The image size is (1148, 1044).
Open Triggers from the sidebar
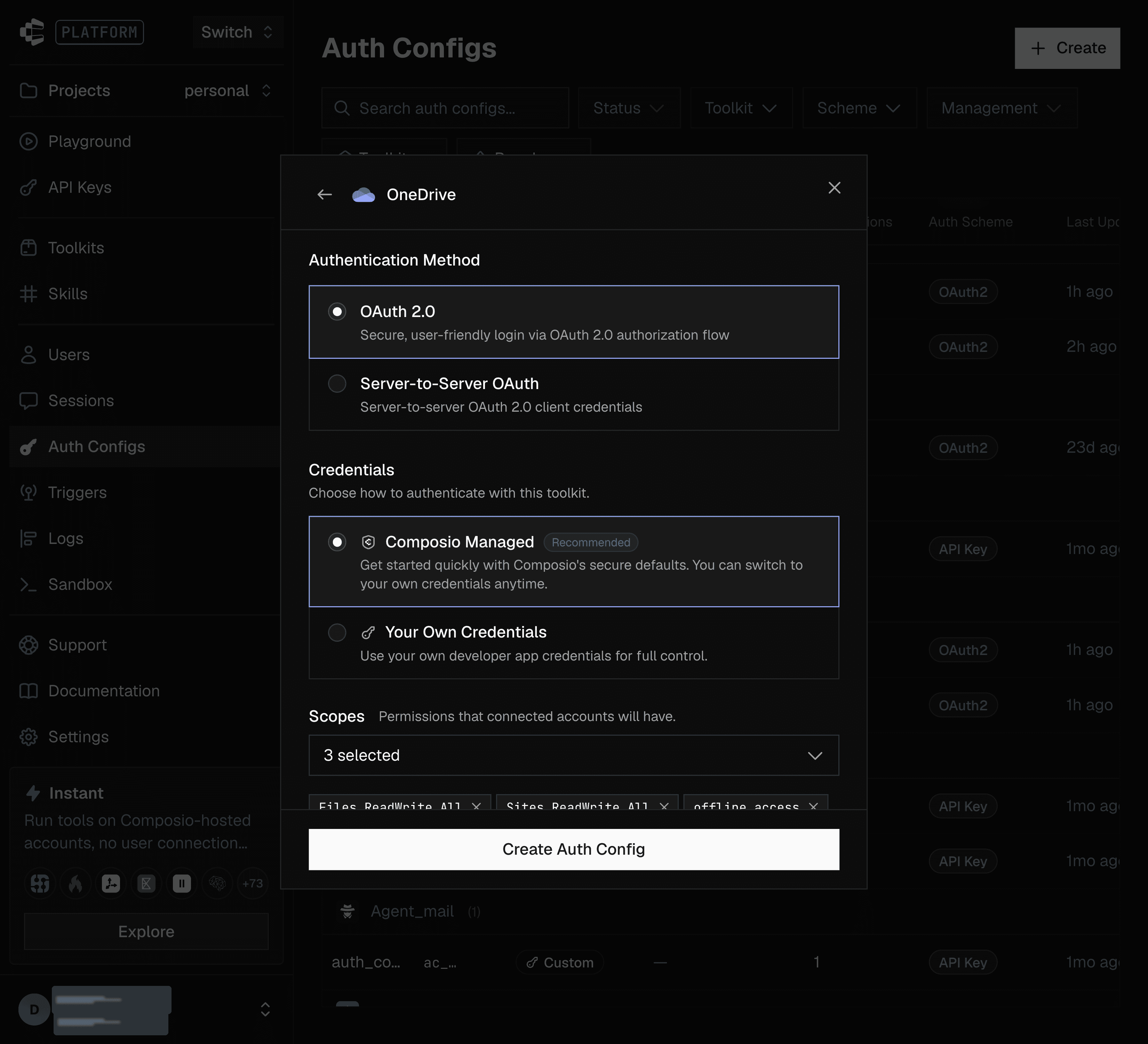(x=146, y=493)
